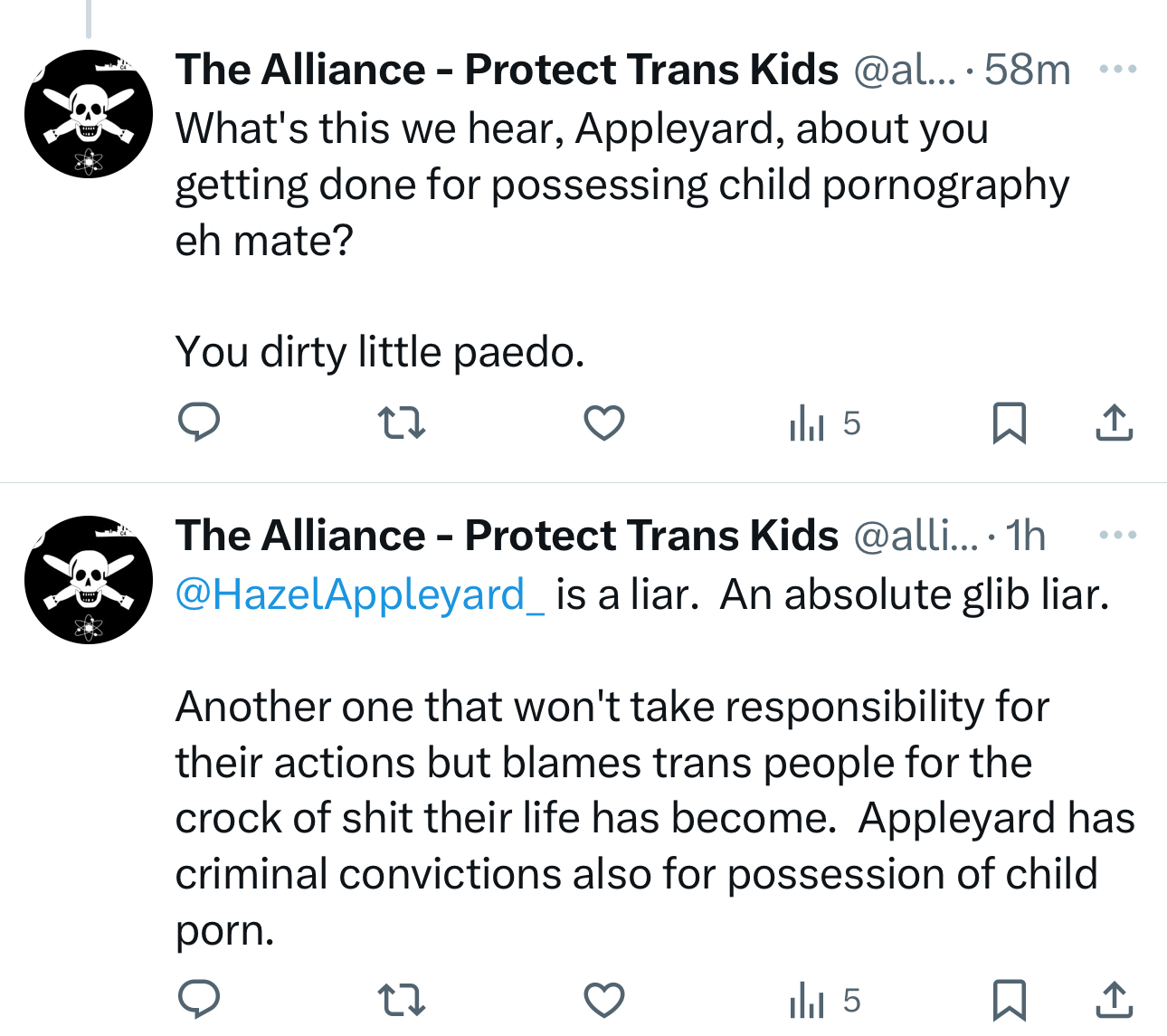Repost the tweet posted 58m ago
The height and width of the screenshot is (1036, 1167).
401,423
